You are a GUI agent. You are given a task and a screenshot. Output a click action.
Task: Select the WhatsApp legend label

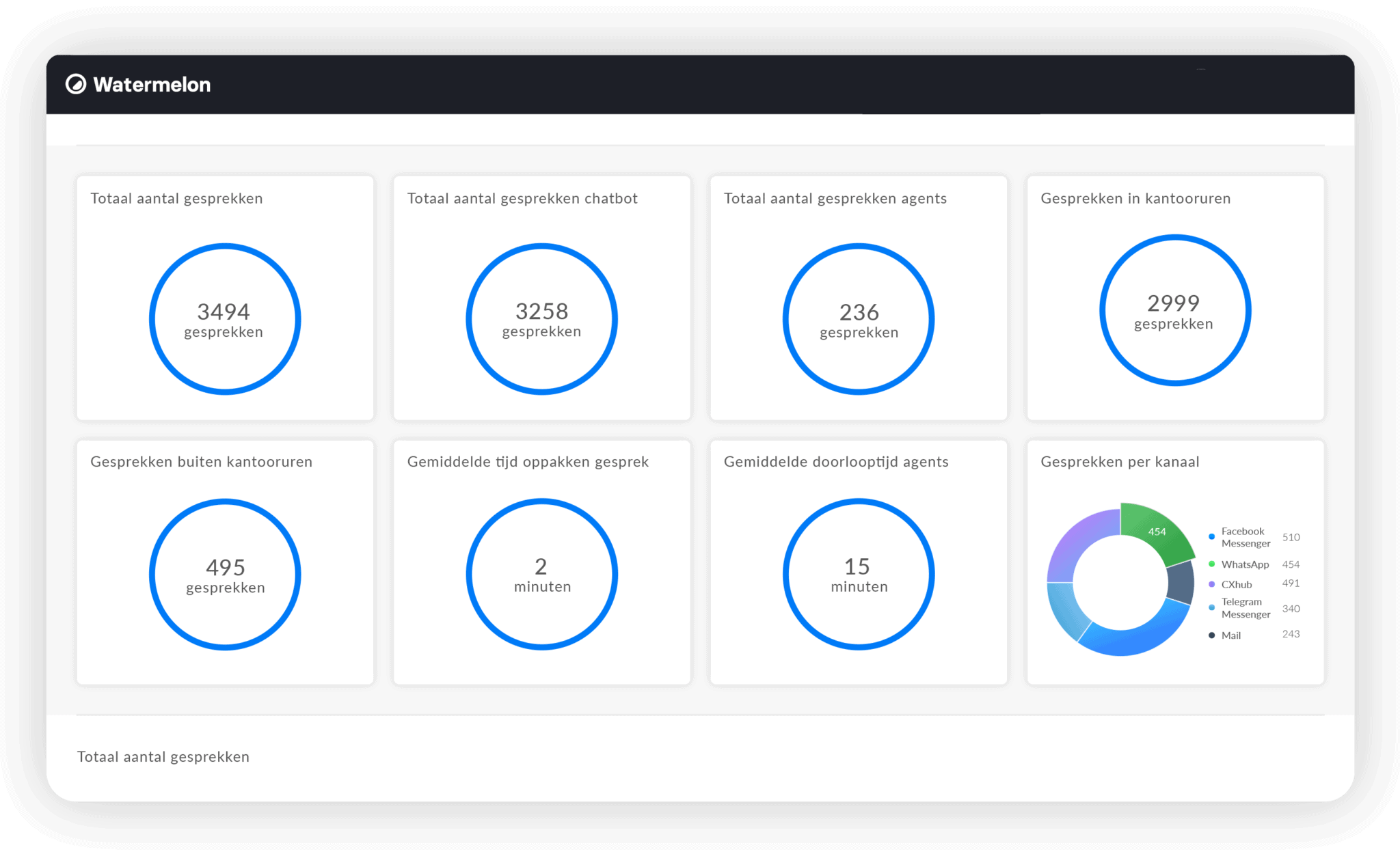point(1245,564)
